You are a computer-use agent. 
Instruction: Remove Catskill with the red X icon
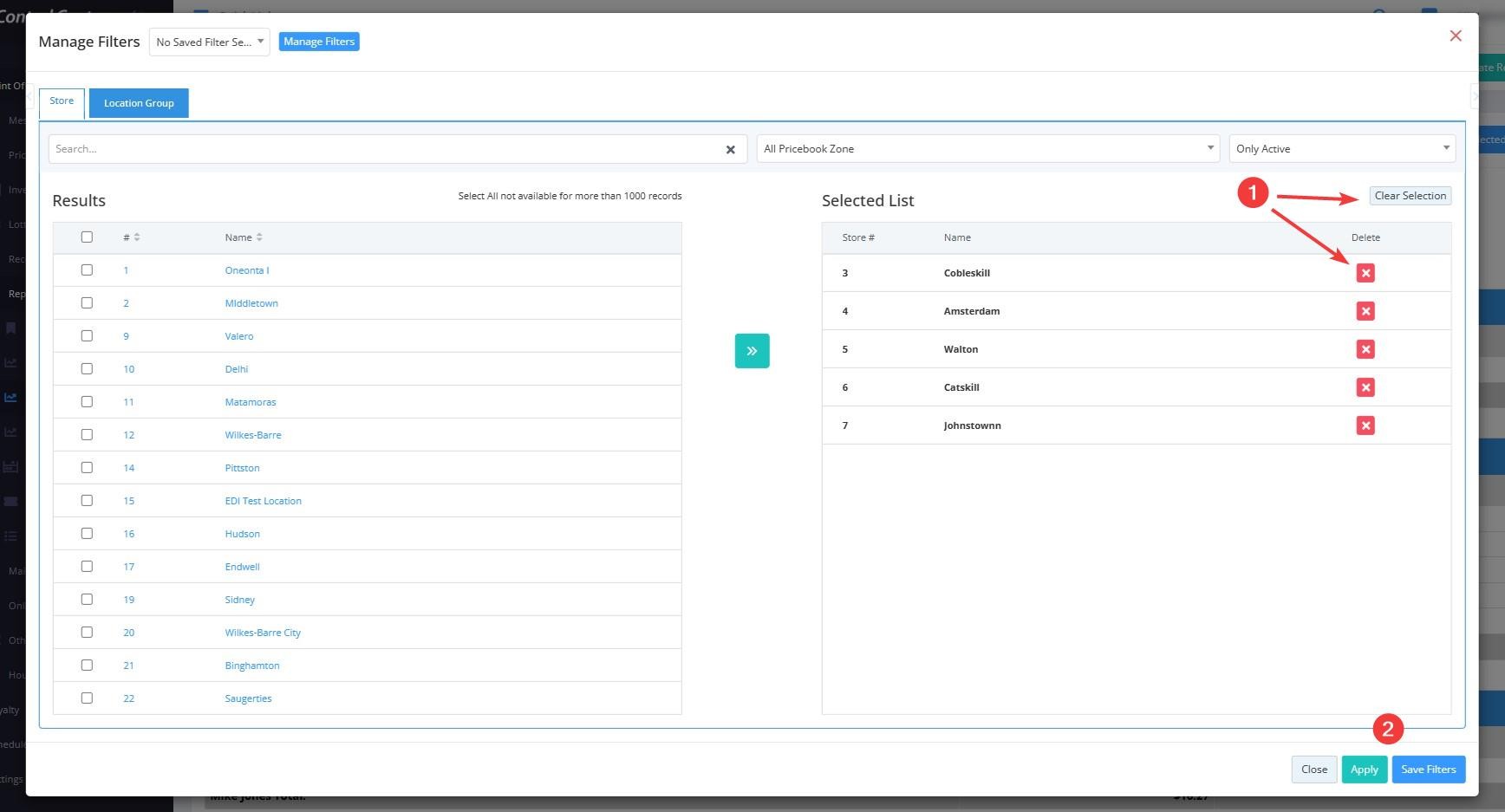pos(1365,387)
